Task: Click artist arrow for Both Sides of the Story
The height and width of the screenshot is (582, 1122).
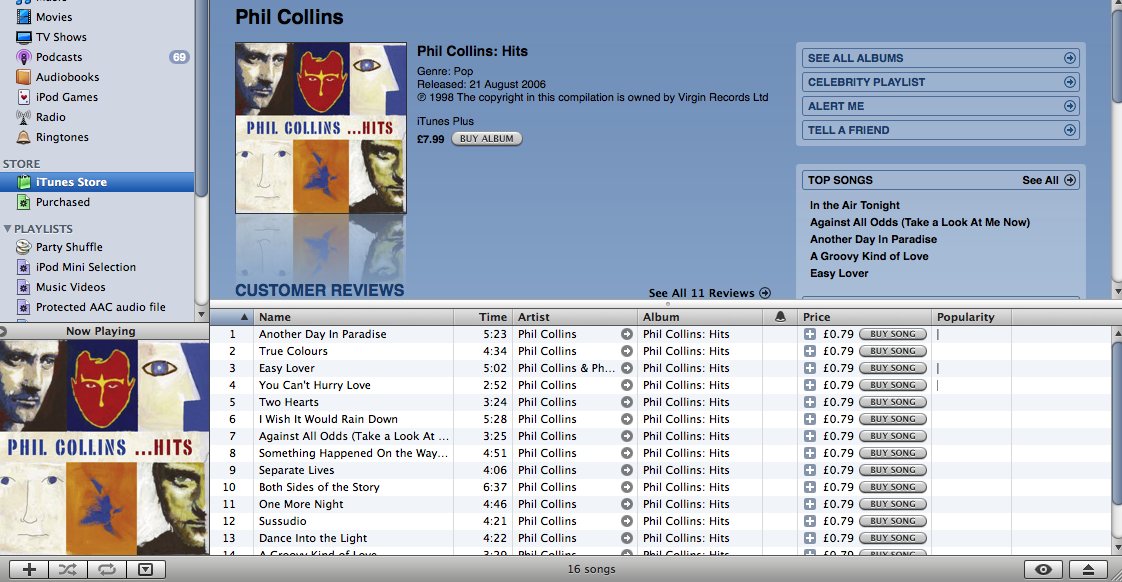Action: click(627, 488)
